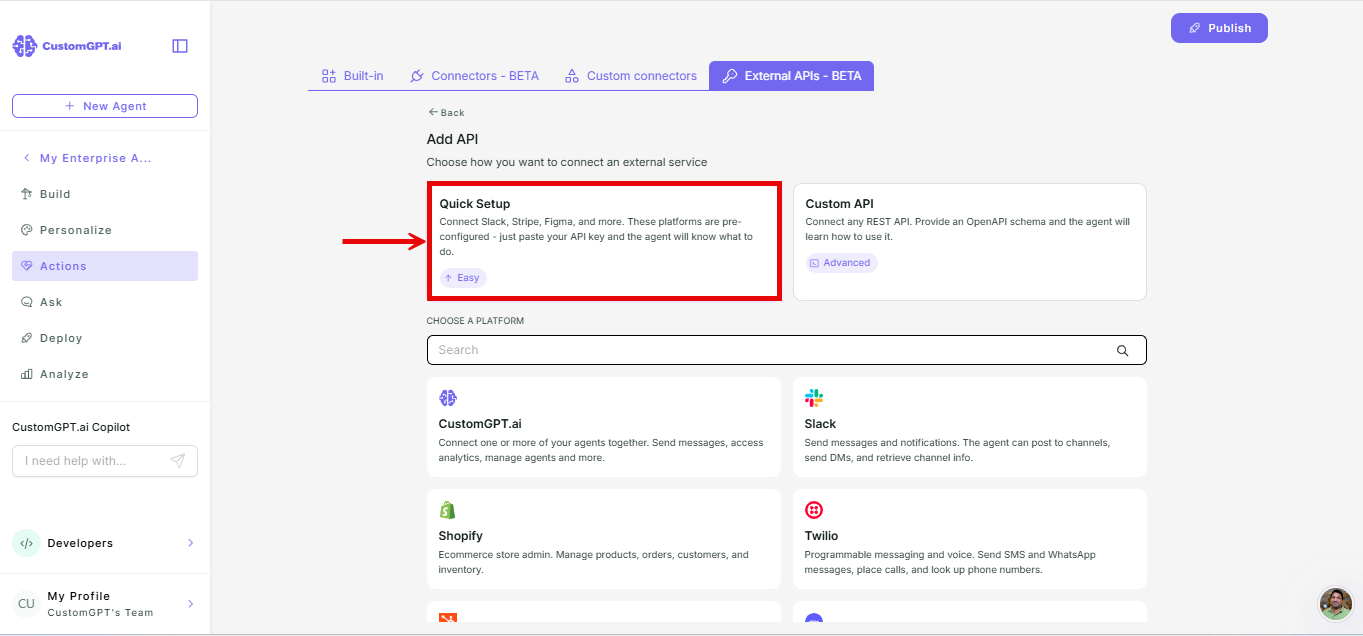The image size is (1363, 636).
Task: Click the Slack logo icon
Action: pos(814,398)
